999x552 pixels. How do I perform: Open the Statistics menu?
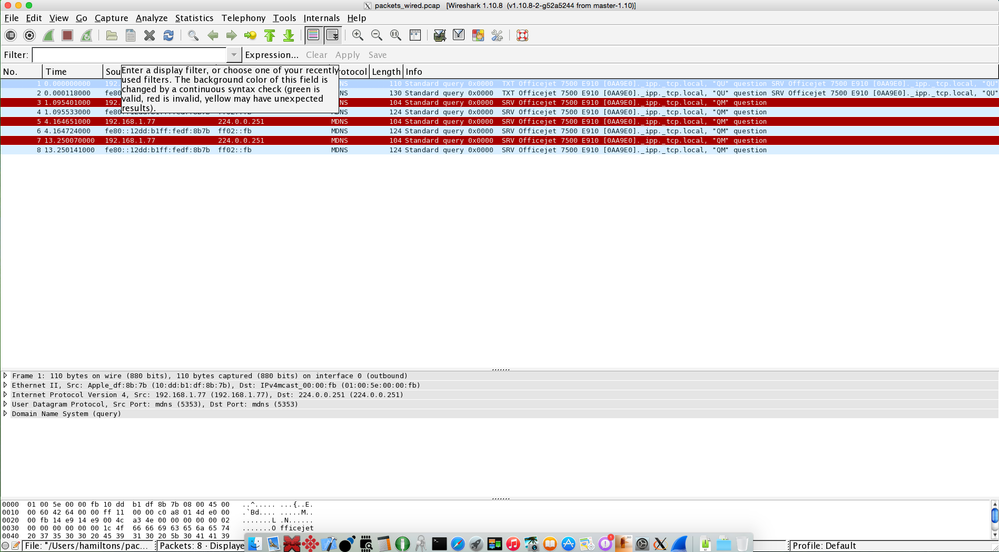click(x=194, y=18)
